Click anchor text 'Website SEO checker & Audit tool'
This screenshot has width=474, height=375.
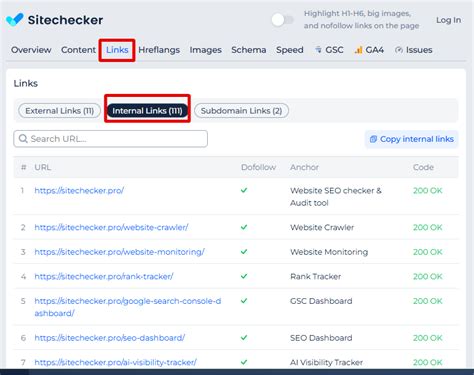(336, 197)
